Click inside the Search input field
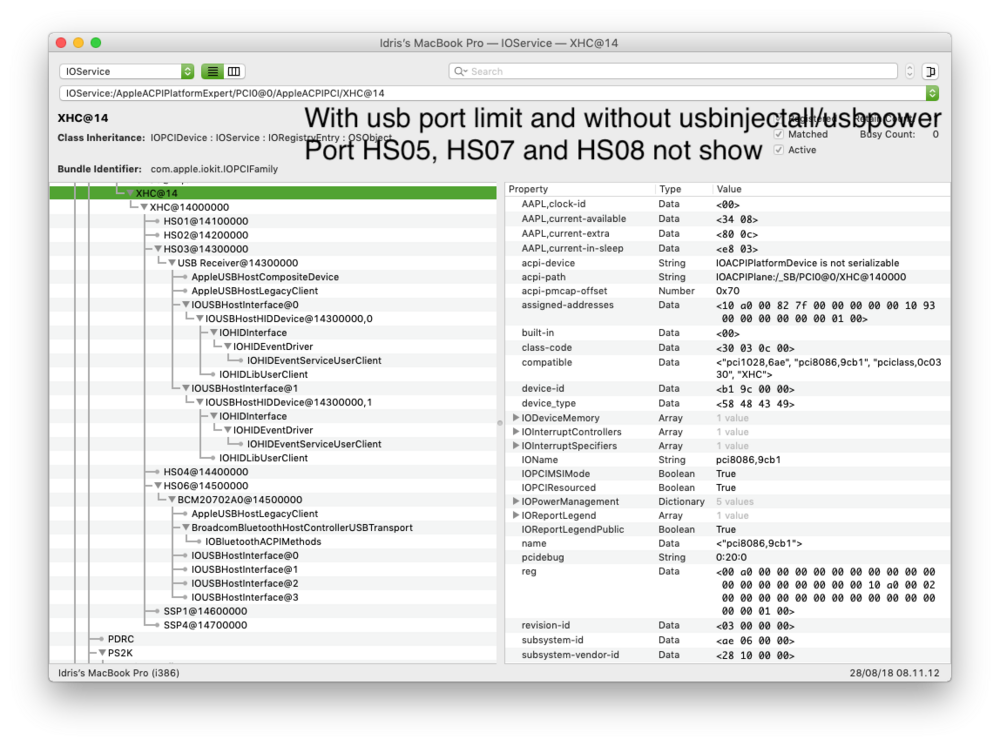1000x746 pixels. (x=680, y=72)
